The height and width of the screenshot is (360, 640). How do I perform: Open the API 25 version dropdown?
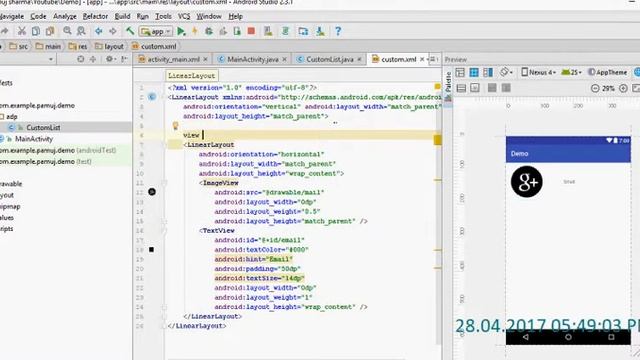[571, 72]
